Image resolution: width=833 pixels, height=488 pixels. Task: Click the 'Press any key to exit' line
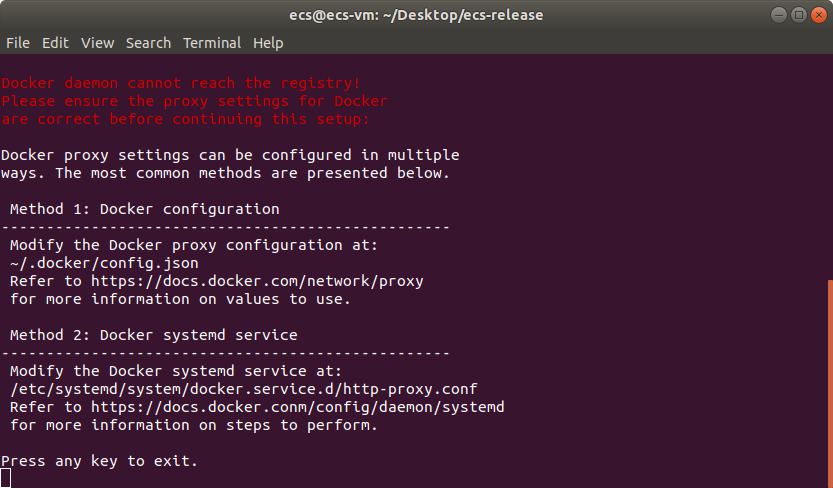pyautogui.click(x=99, y=461)
